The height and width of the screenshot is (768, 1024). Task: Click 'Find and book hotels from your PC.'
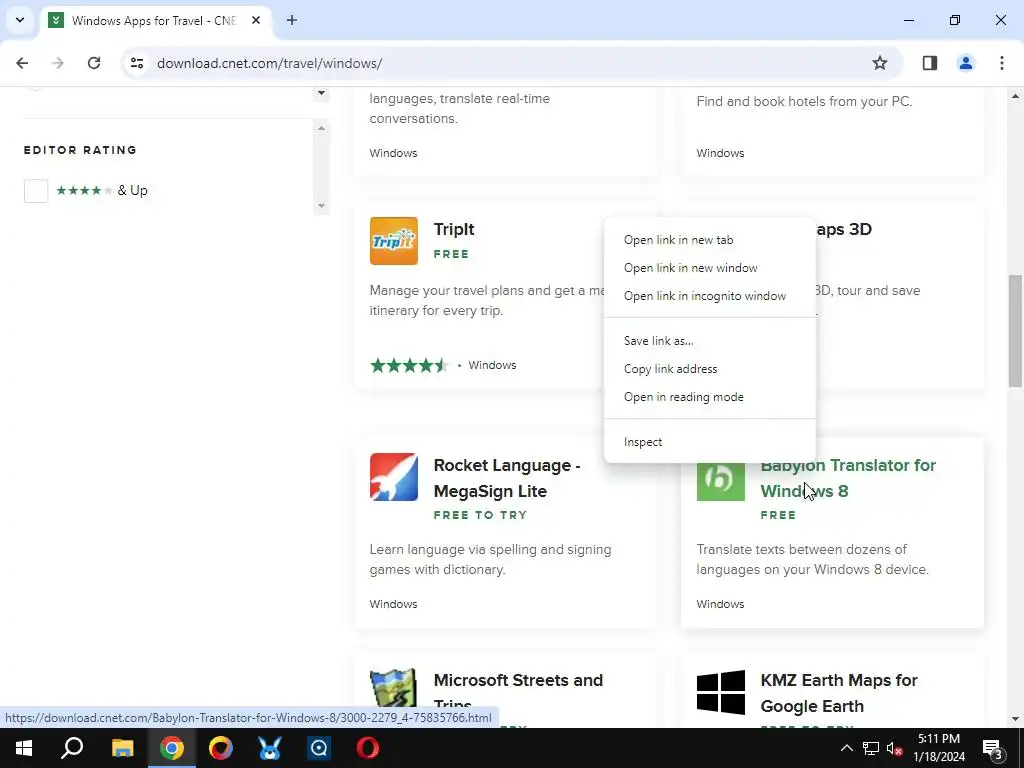(x=804, y=101)
